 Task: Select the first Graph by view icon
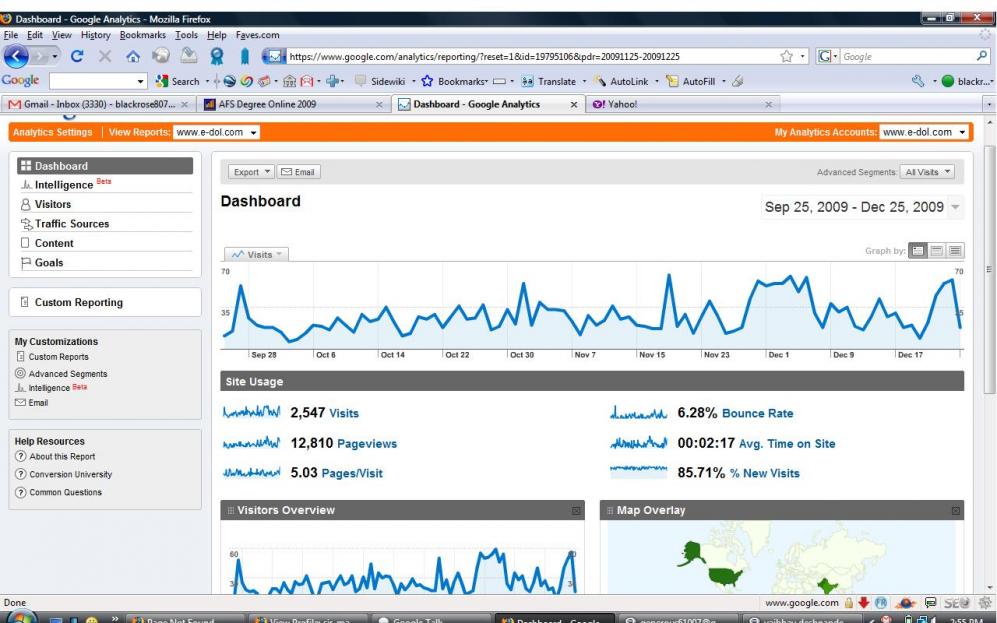[x=918, y=251]
